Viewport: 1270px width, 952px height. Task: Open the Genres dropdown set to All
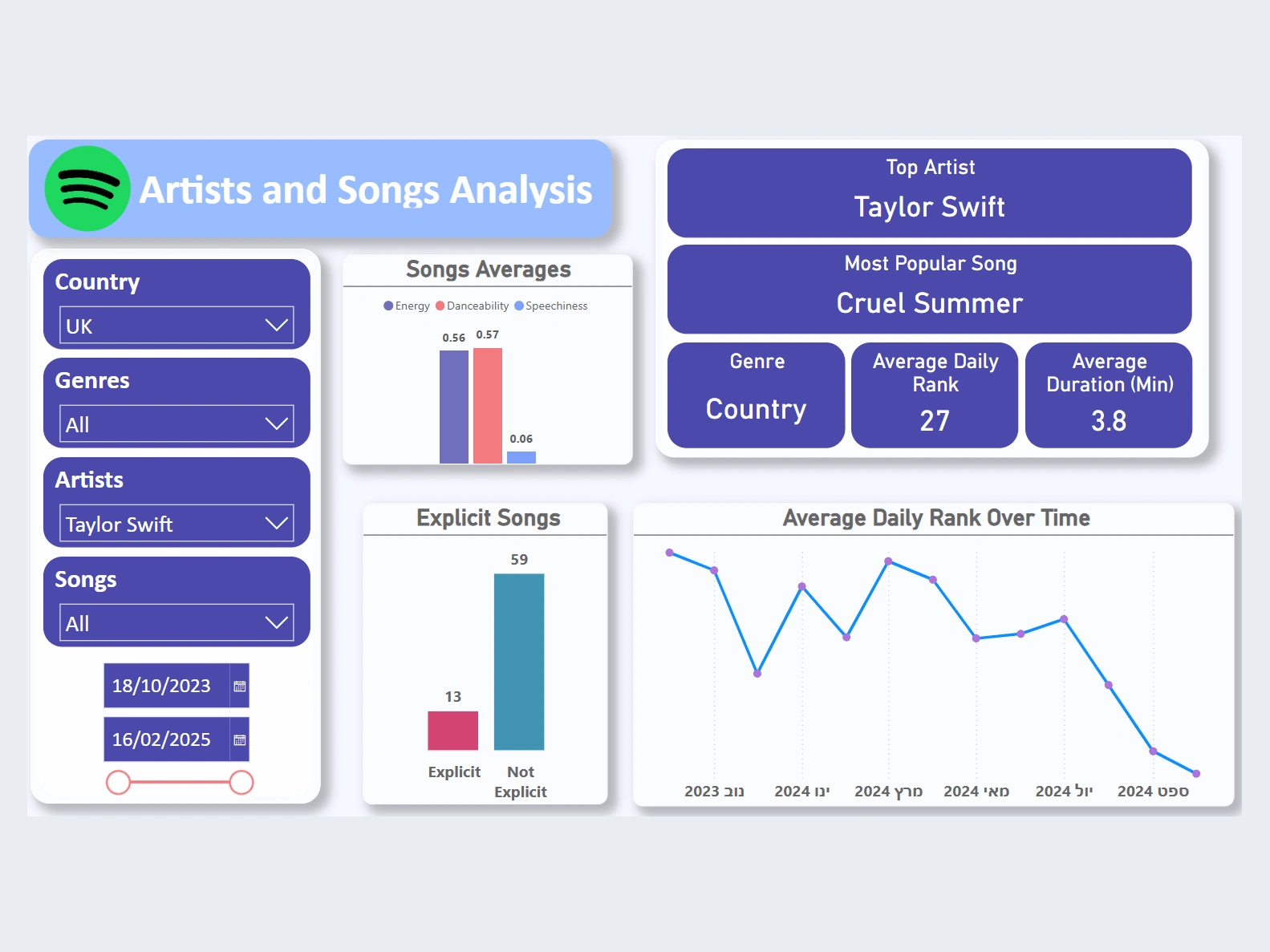pos(177,424)
